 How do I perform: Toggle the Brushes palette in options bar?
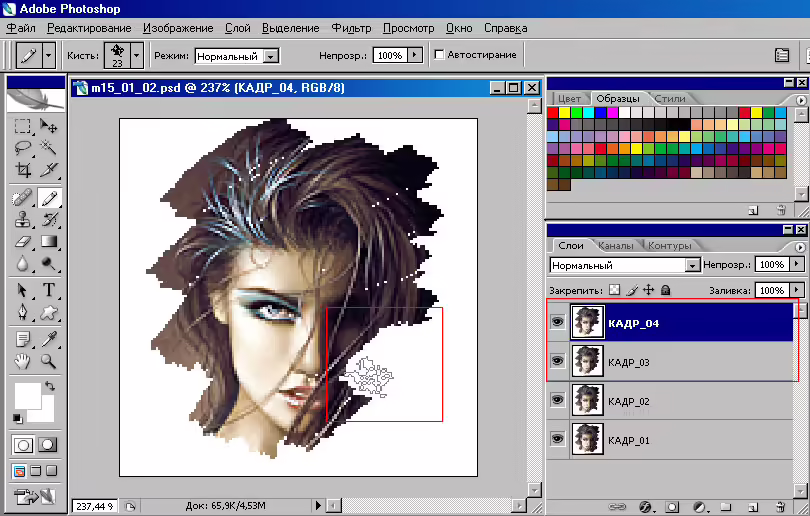(x=782, y=55)
